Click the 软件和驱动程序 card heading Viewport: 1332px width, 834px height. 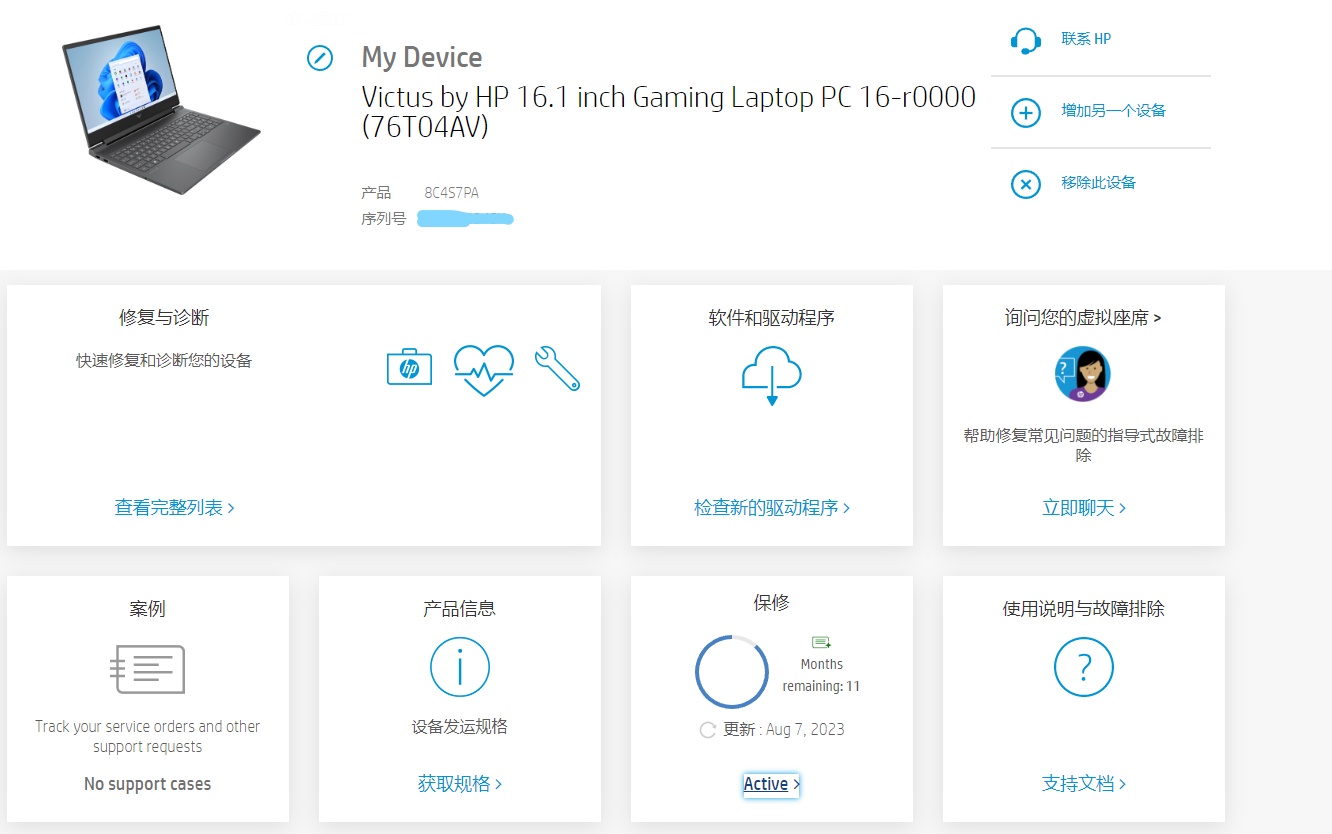[772, 318]
